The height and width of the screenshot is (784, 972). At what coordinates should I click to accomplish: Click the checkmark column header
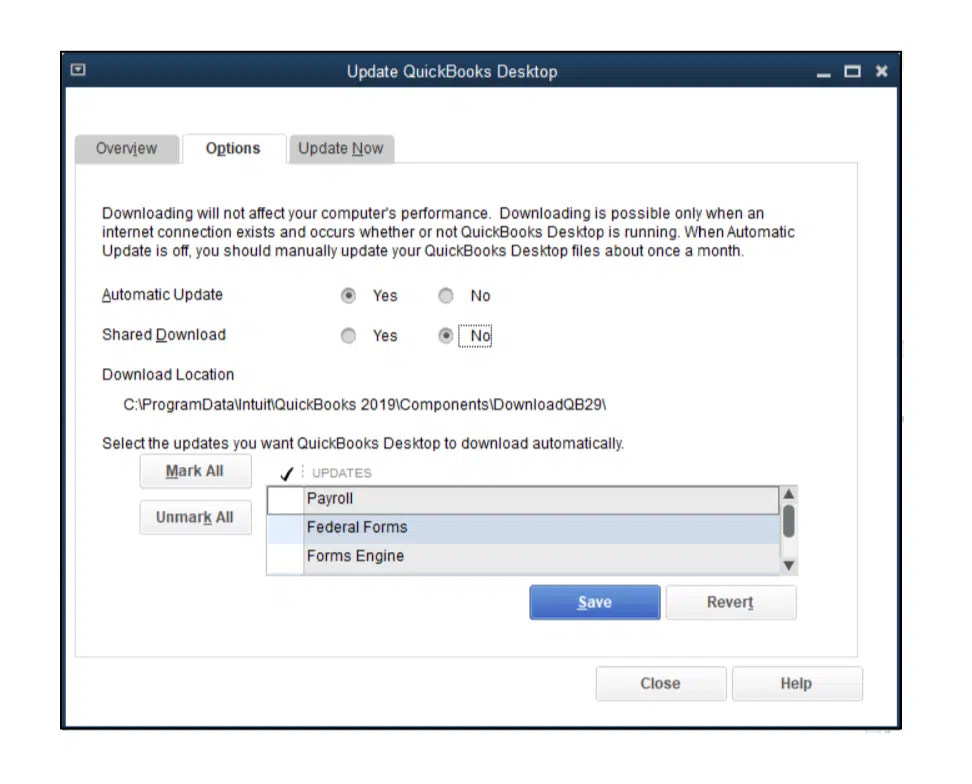tap(286, 473)
